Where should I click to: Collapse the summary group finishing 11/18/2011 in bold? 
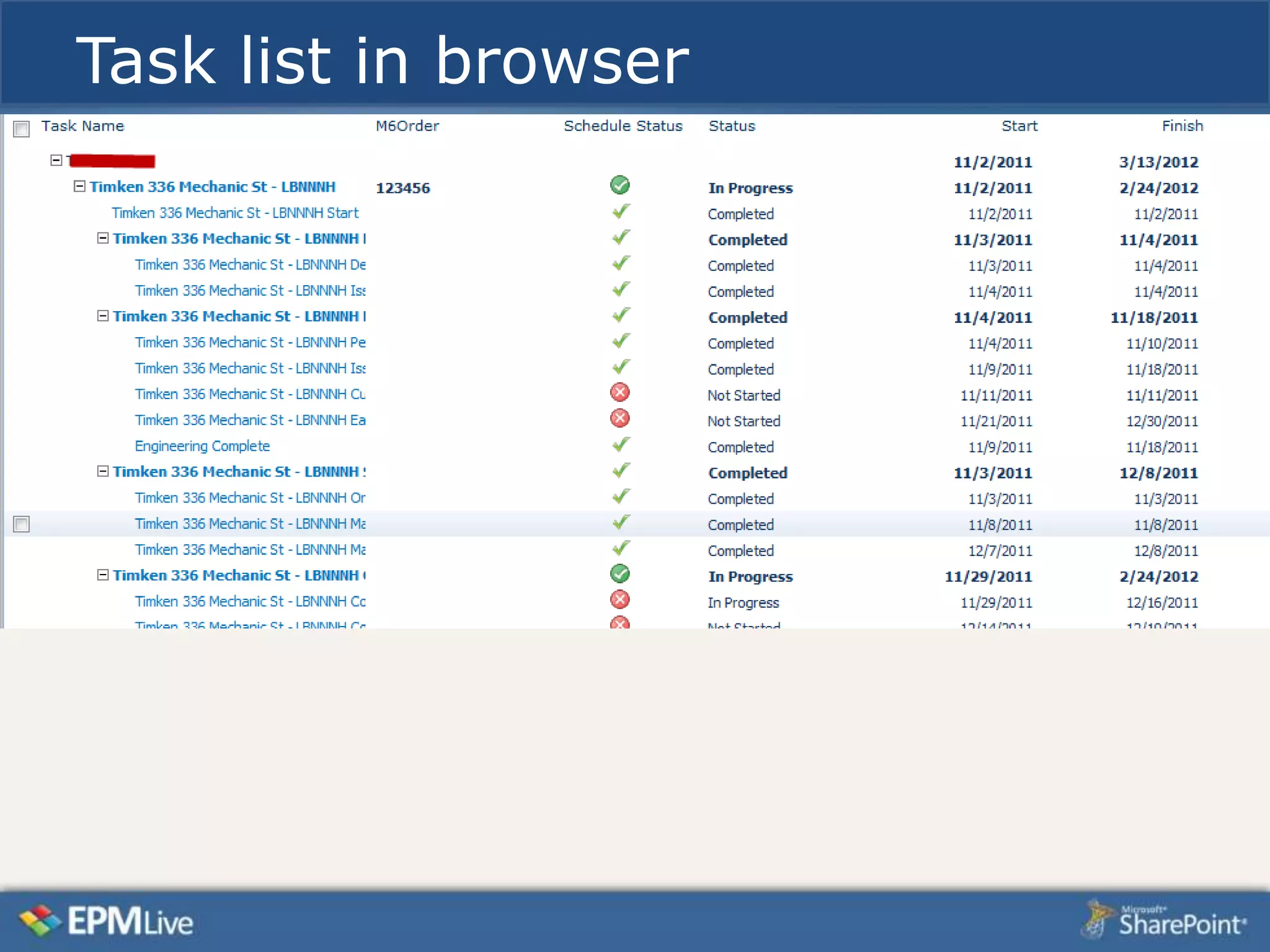[x=103, y=315]
